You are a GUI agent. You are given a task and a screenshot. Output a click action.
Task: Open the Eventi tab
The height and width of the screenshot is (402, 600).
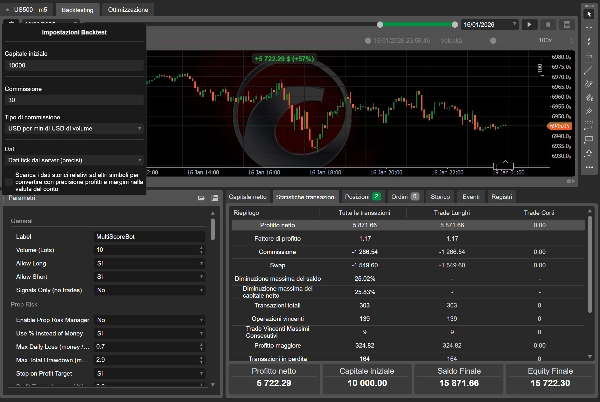[471, 196]
